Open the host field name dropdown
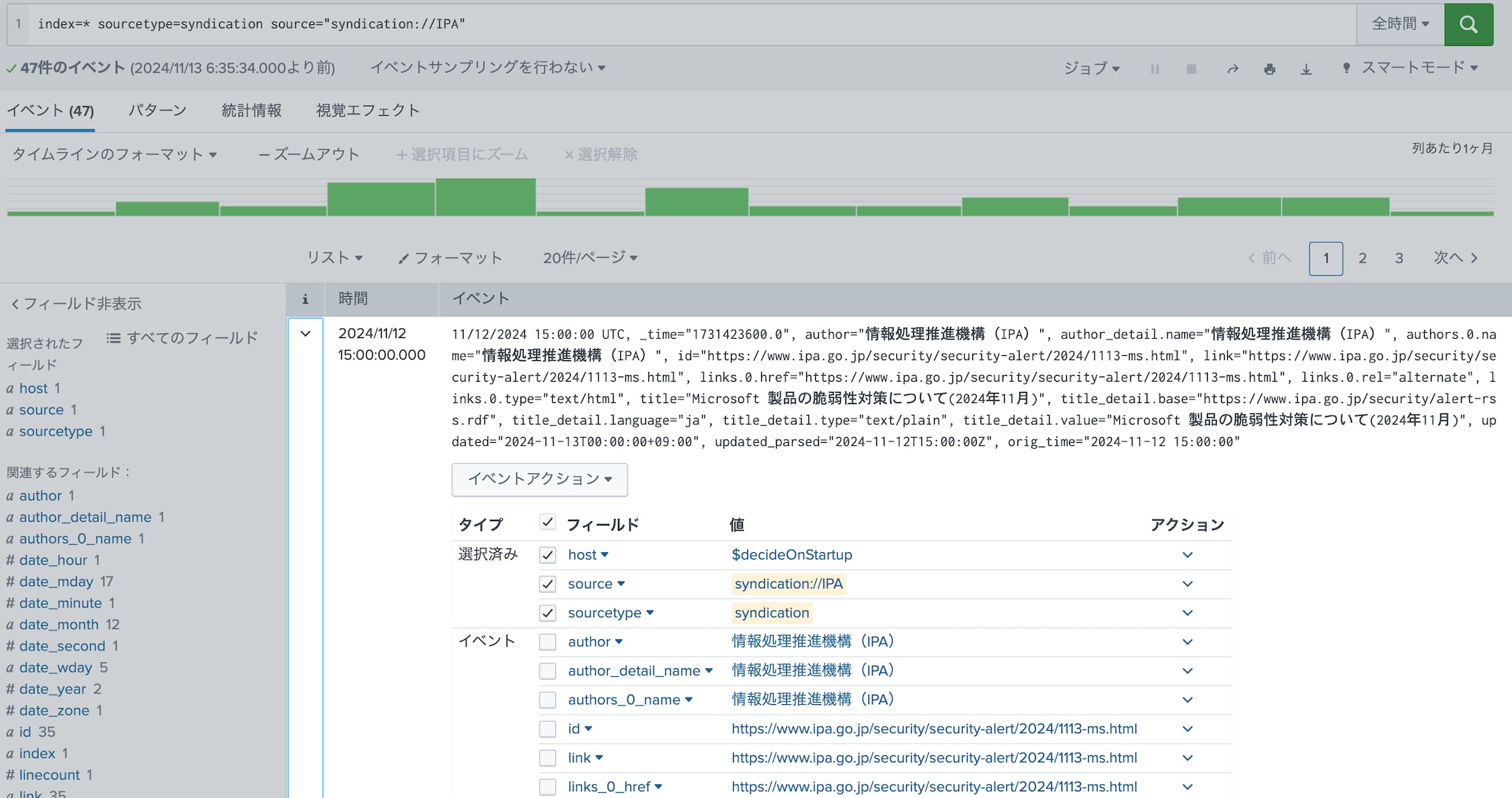1512x798 pixels. [588, 555]
